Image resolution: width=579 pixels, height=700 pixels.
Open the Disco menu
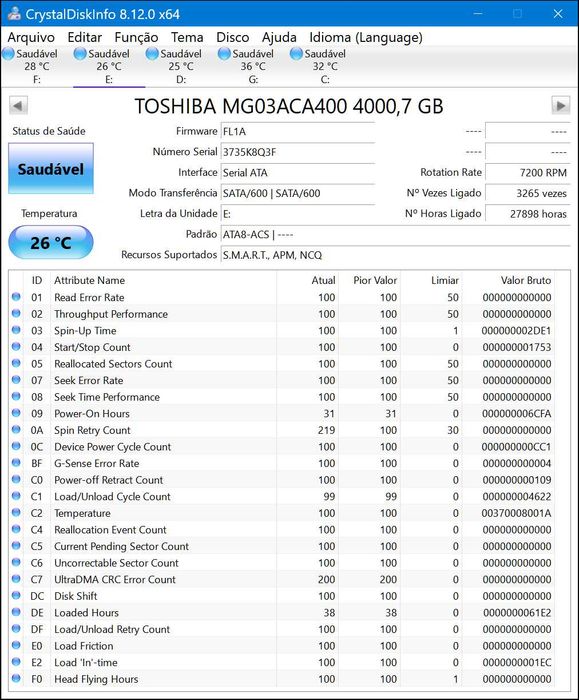(x=233, y=38)
